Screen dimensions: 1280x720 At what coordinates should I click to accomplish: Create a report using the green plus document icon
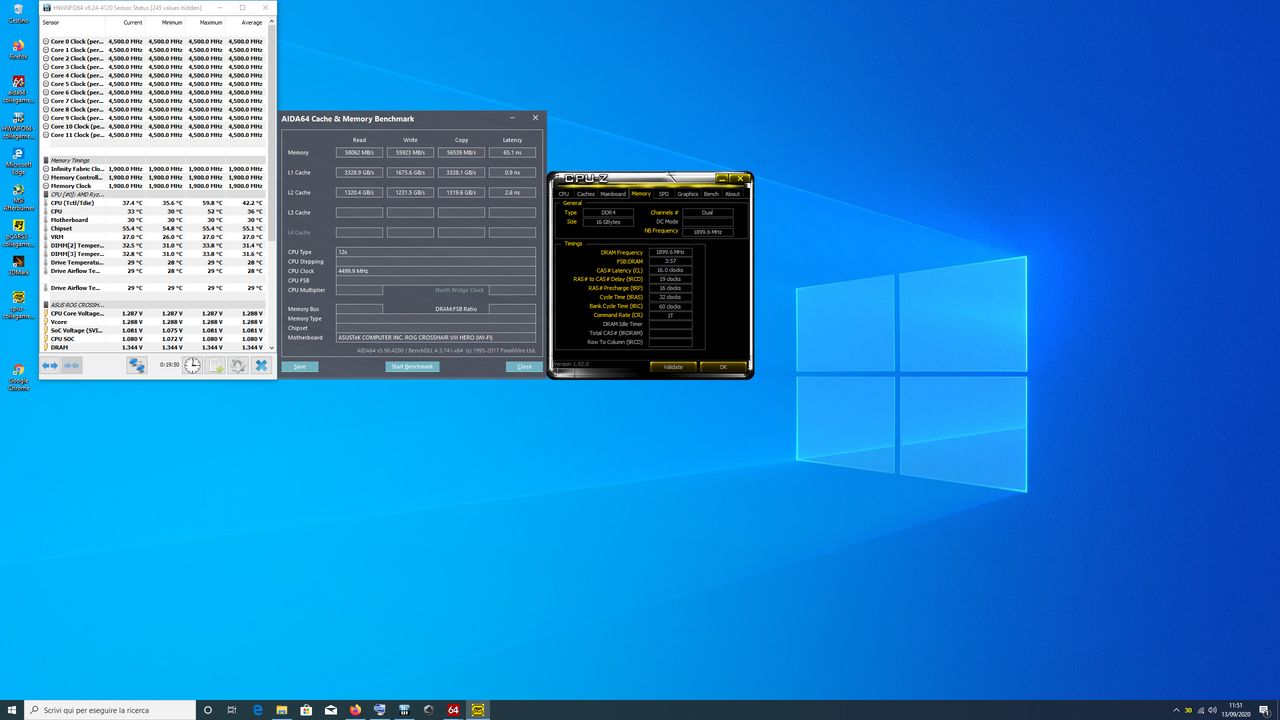click(214, 366)
